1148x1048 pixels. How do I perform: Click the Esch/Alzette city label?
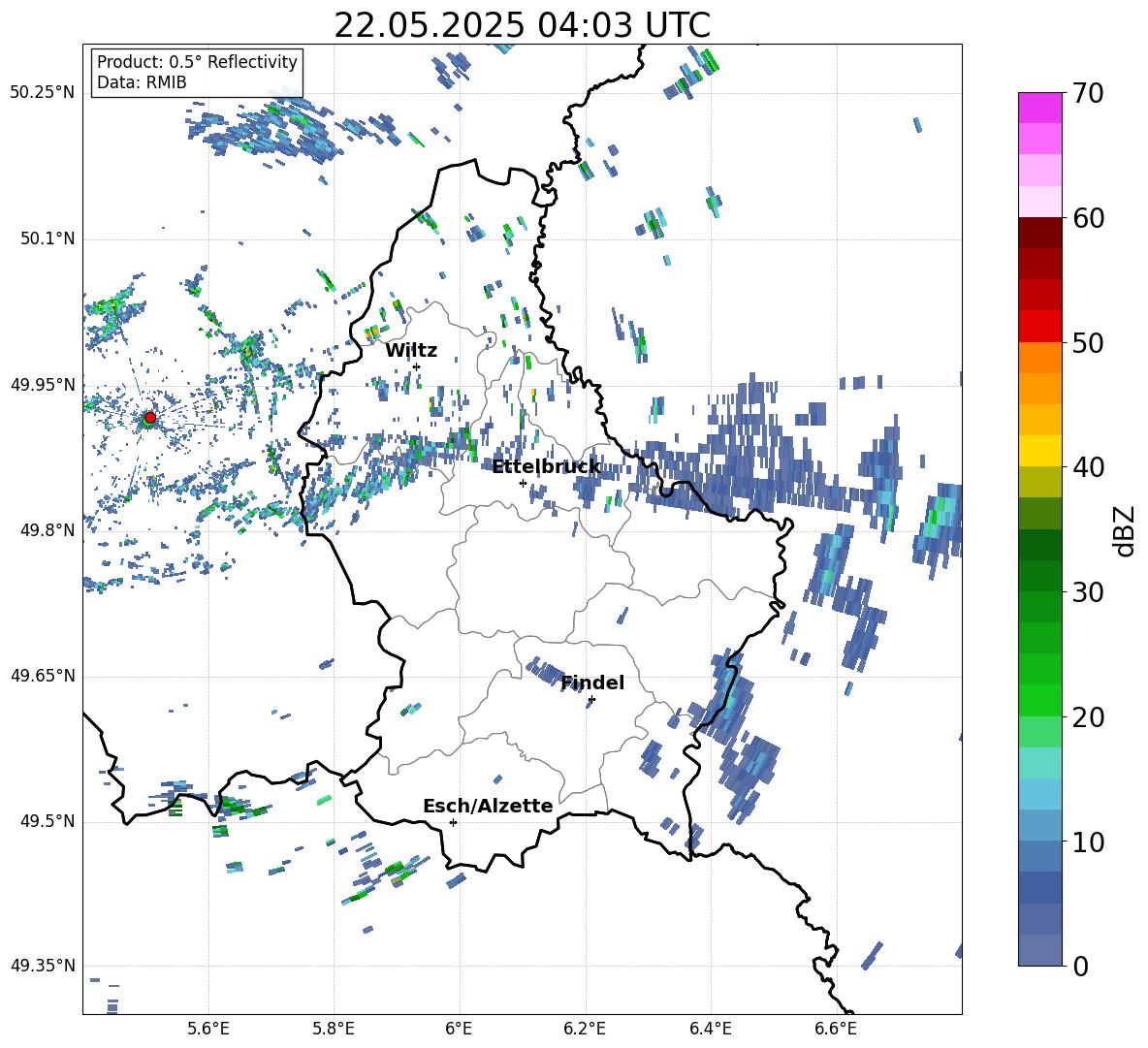pos(488,806)
